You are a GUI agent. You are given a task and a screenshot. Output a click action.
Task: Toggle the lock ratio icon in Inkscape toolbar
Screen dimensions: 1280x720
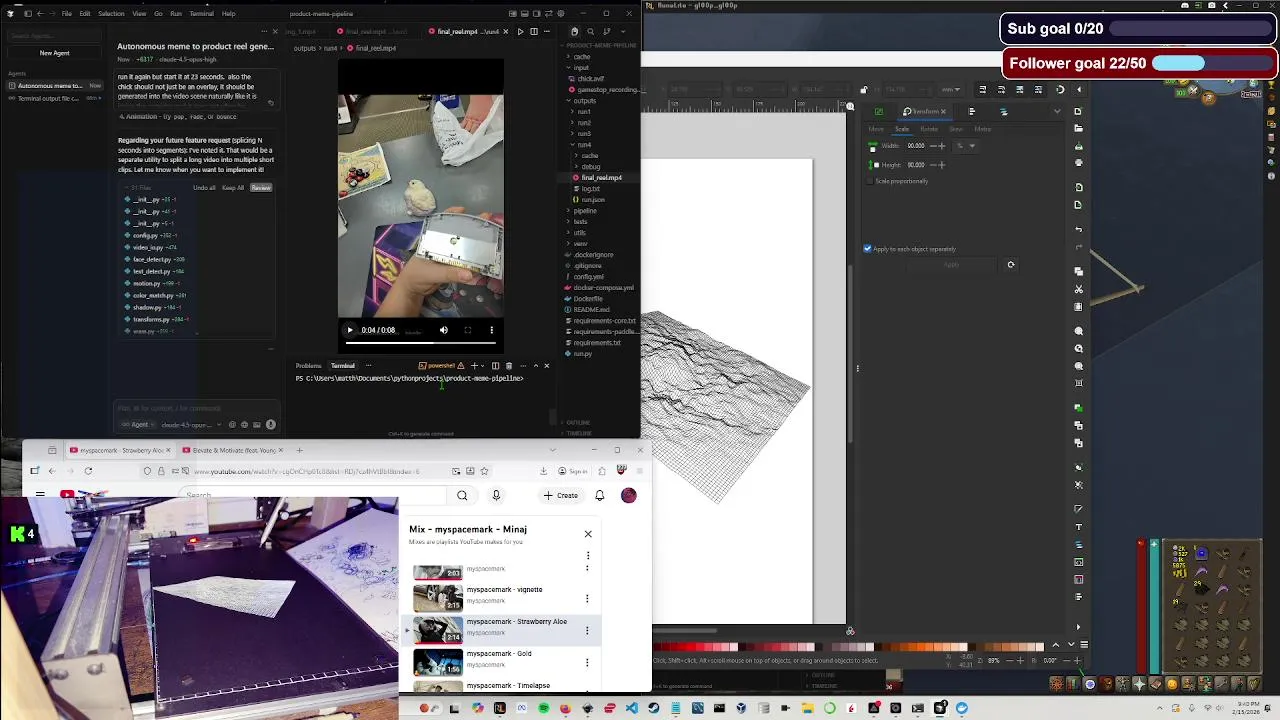864,90
